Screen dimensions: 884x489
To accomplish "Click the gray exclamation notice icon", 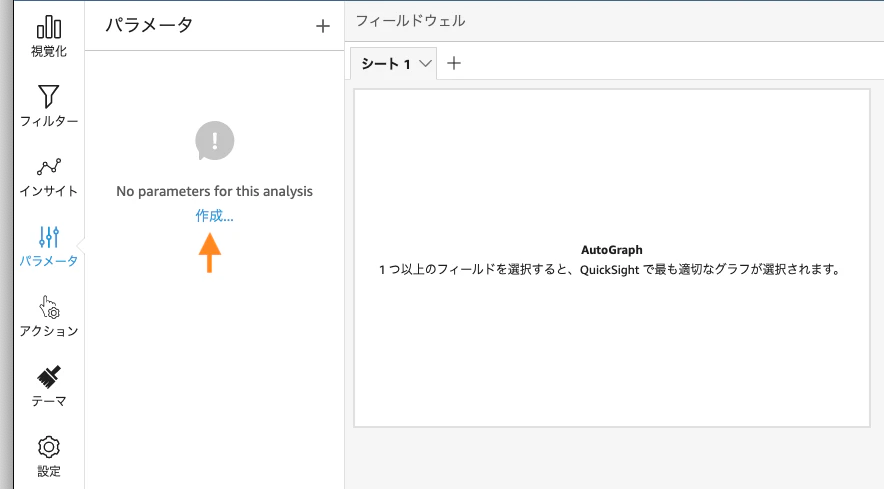I will (215, 140).
